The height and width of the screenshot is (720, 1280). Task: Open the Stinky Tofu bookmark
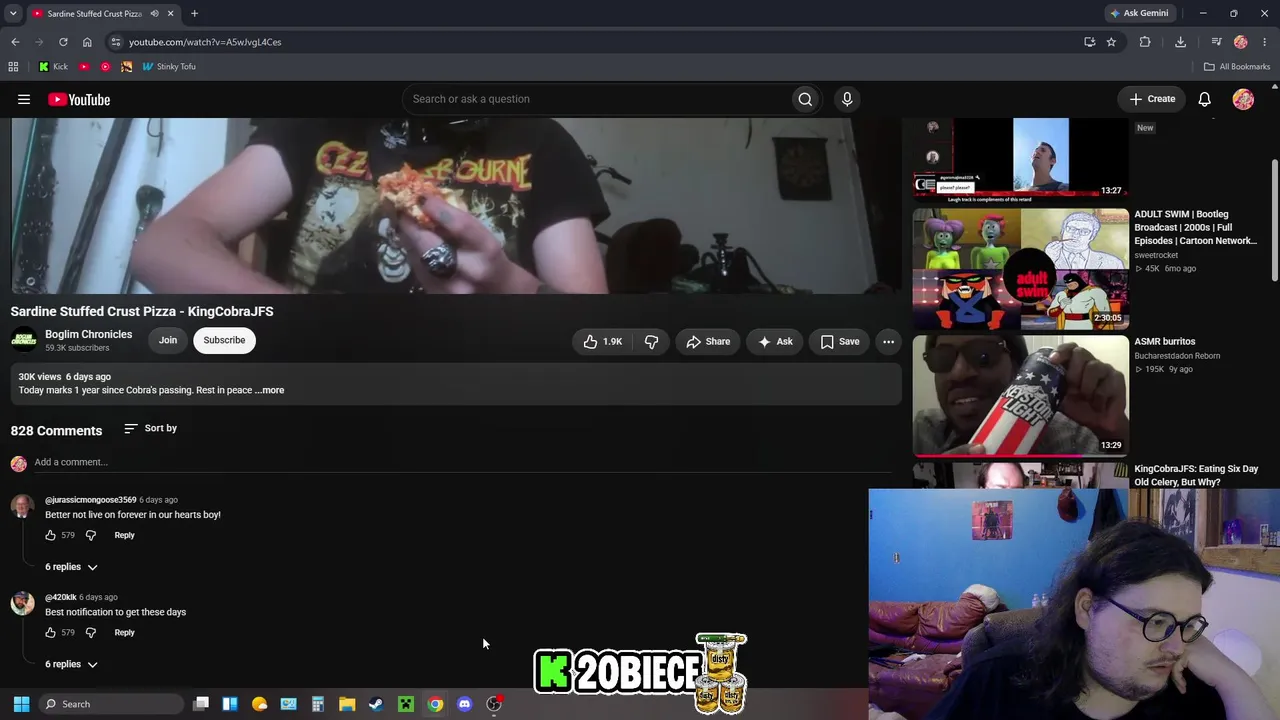point(169,67)
